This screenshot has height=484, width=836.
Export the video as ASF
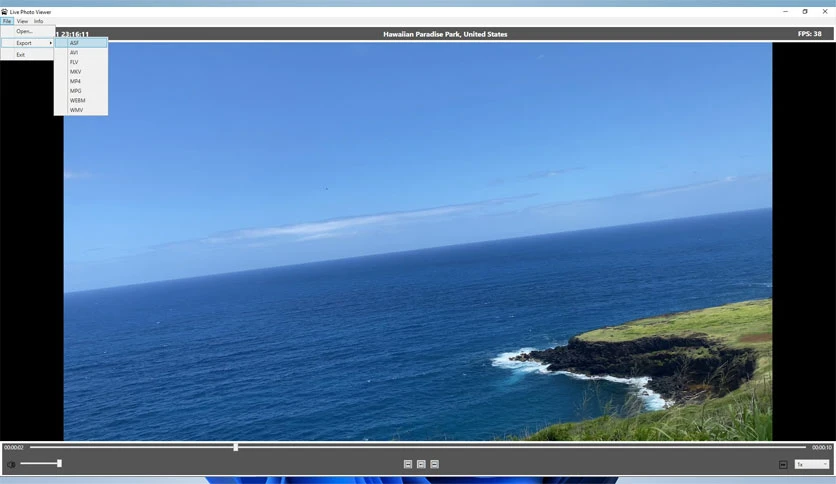[x=81, y=43]
